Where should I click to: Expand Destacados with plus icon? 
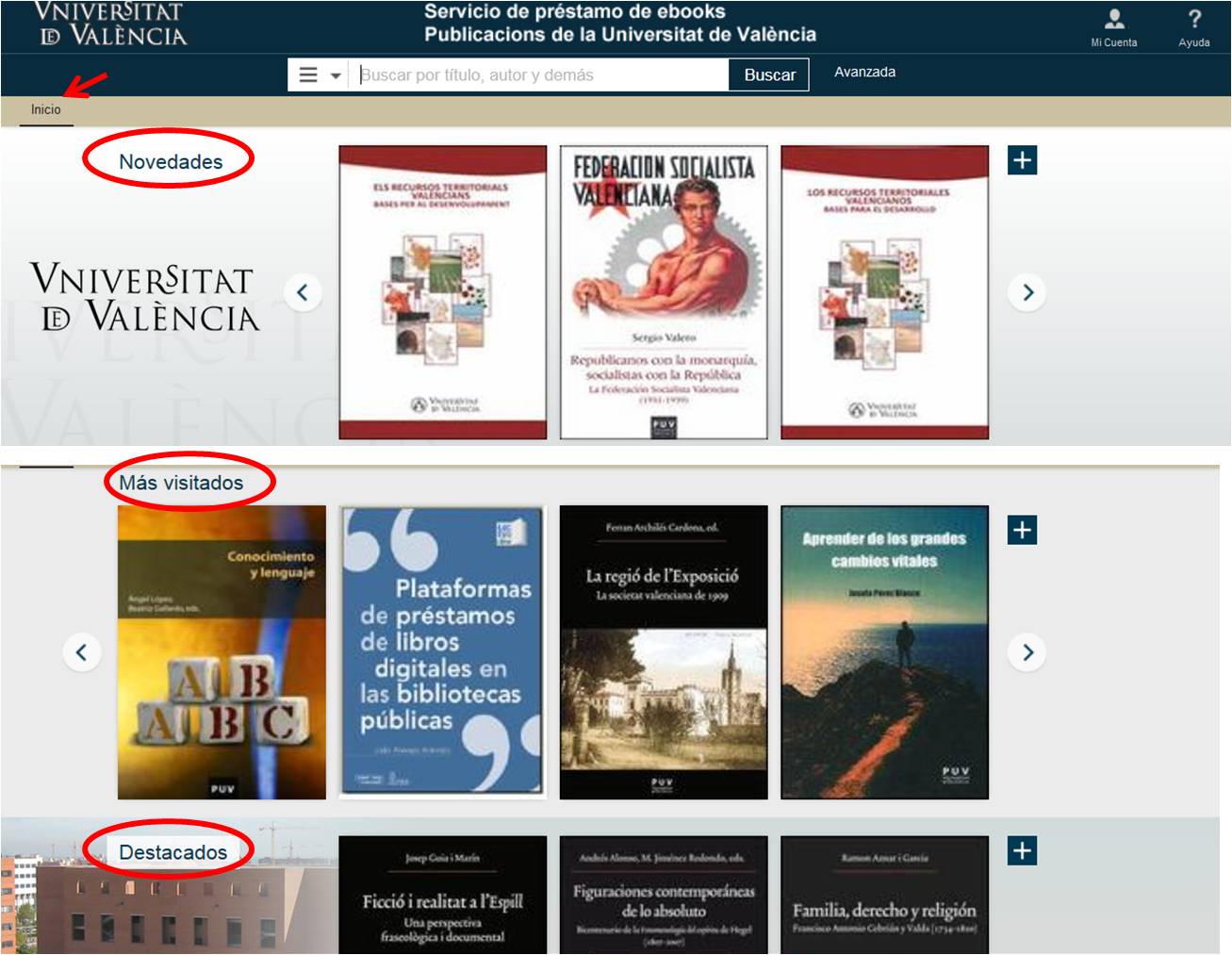click(x=1022, y=851)
